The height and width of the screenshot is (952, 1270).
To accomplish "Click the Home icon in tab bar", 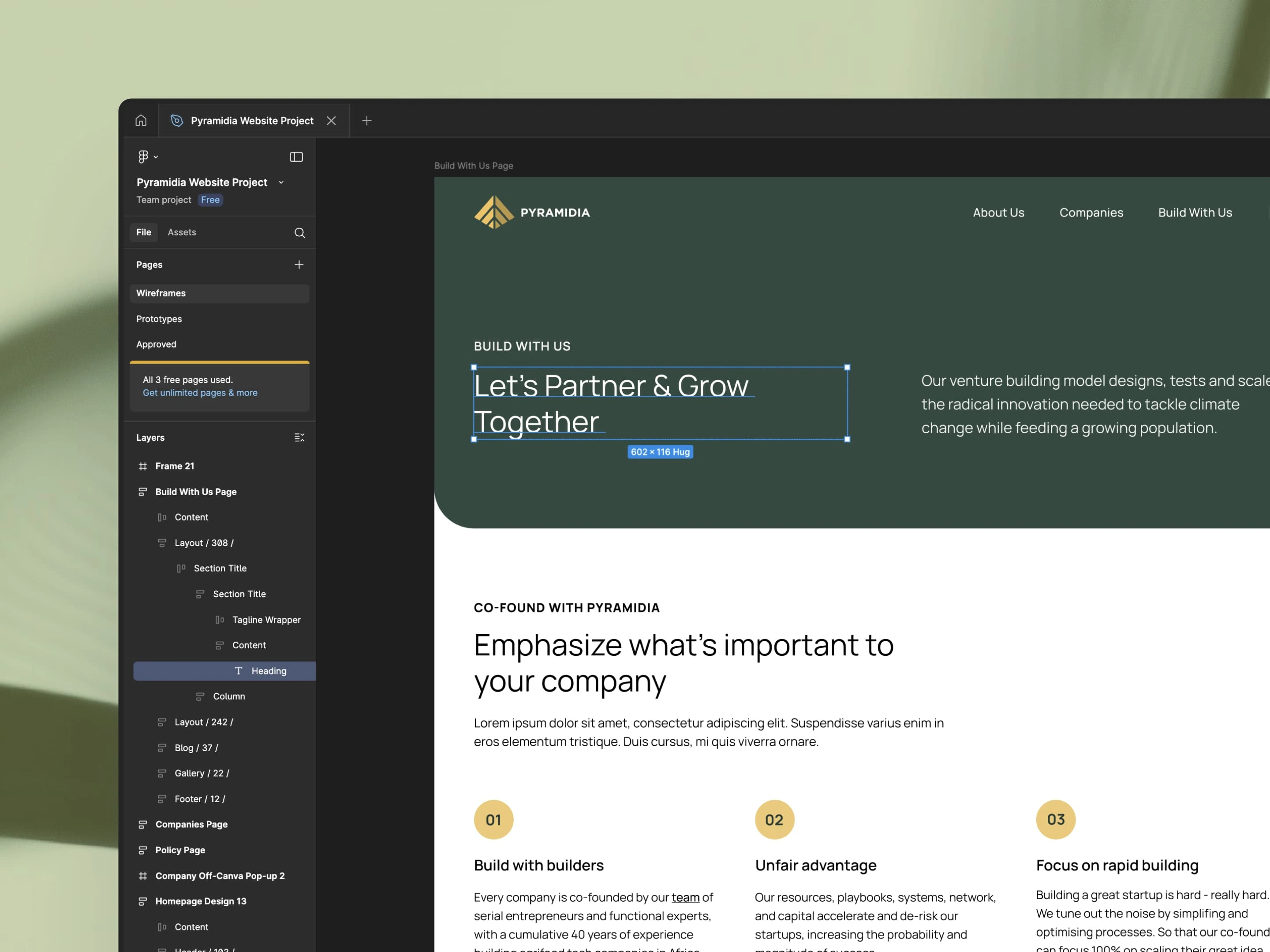I will click(141, 120).
